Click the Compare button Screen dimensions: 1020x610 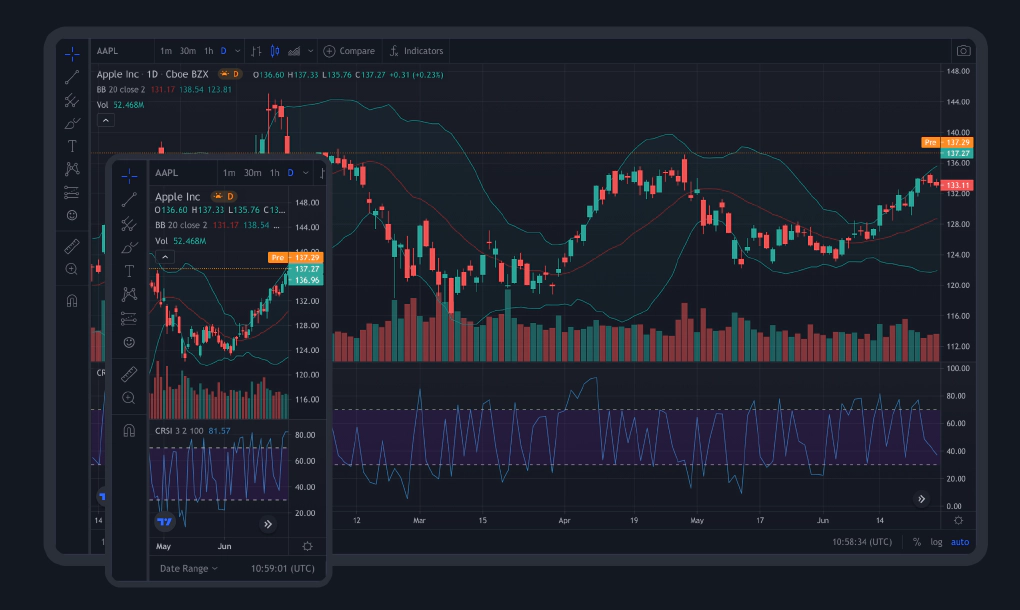(x=349, y=51)
